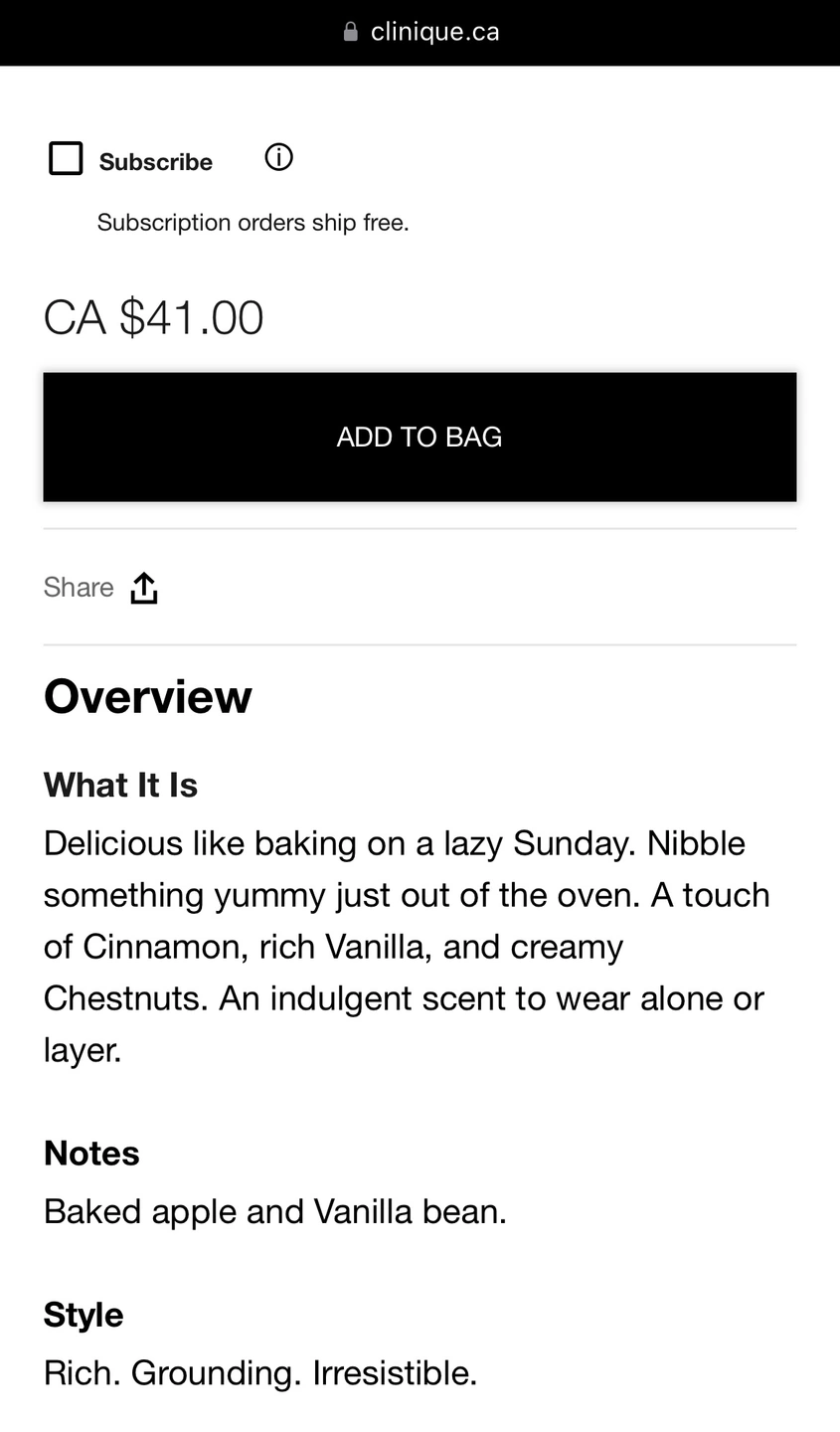
Task: Tick the Subscribe checkbox
Action: coord(66,159)
